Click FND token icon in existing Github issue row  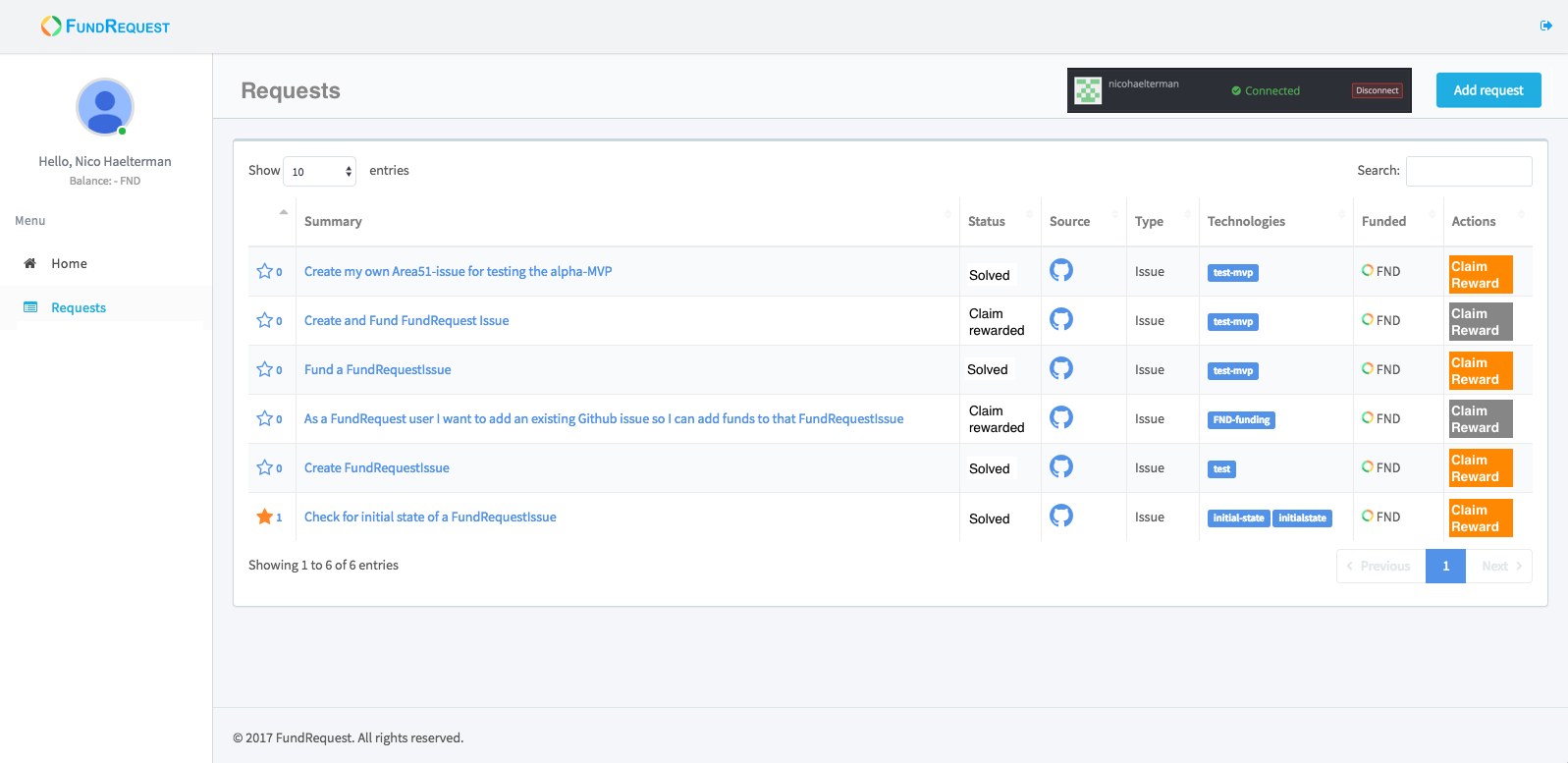1368,417
